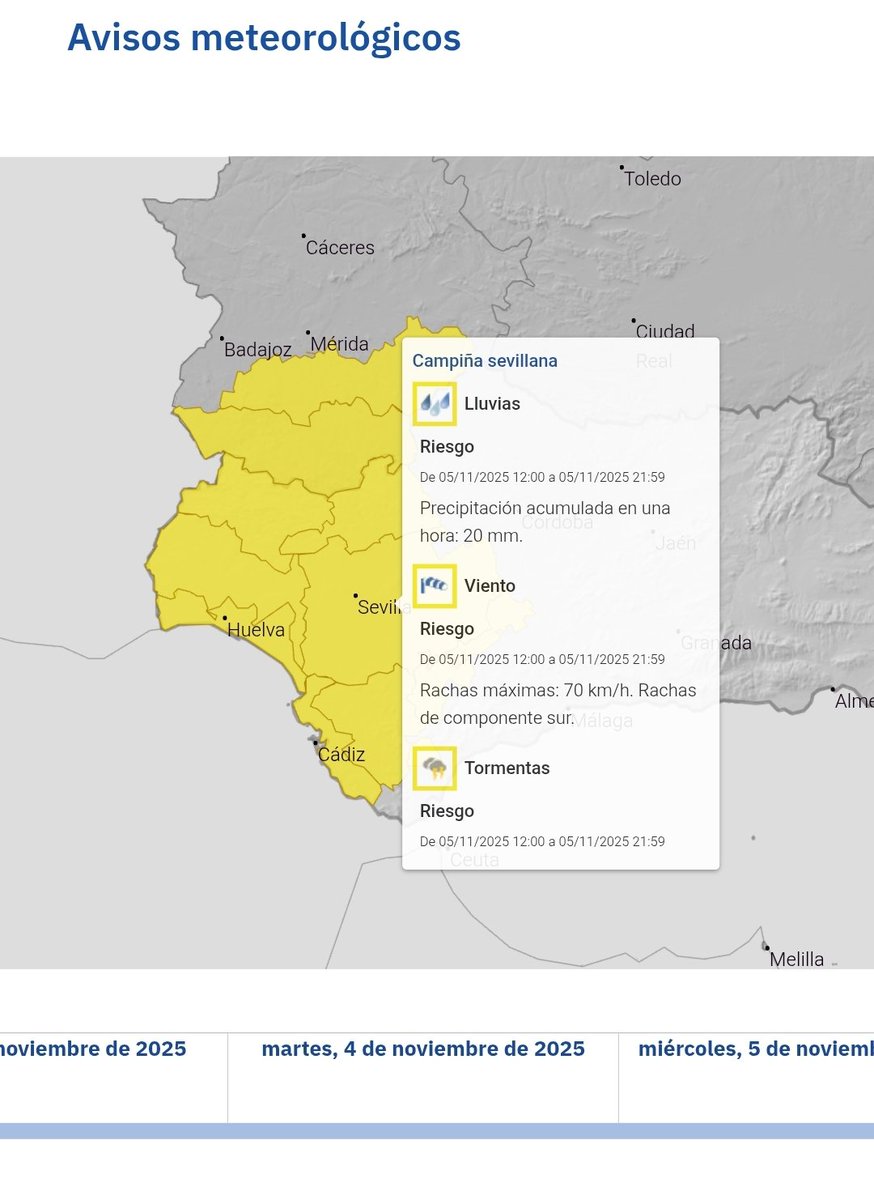Click the Tormentas storm warning icon

click(435, 768)
